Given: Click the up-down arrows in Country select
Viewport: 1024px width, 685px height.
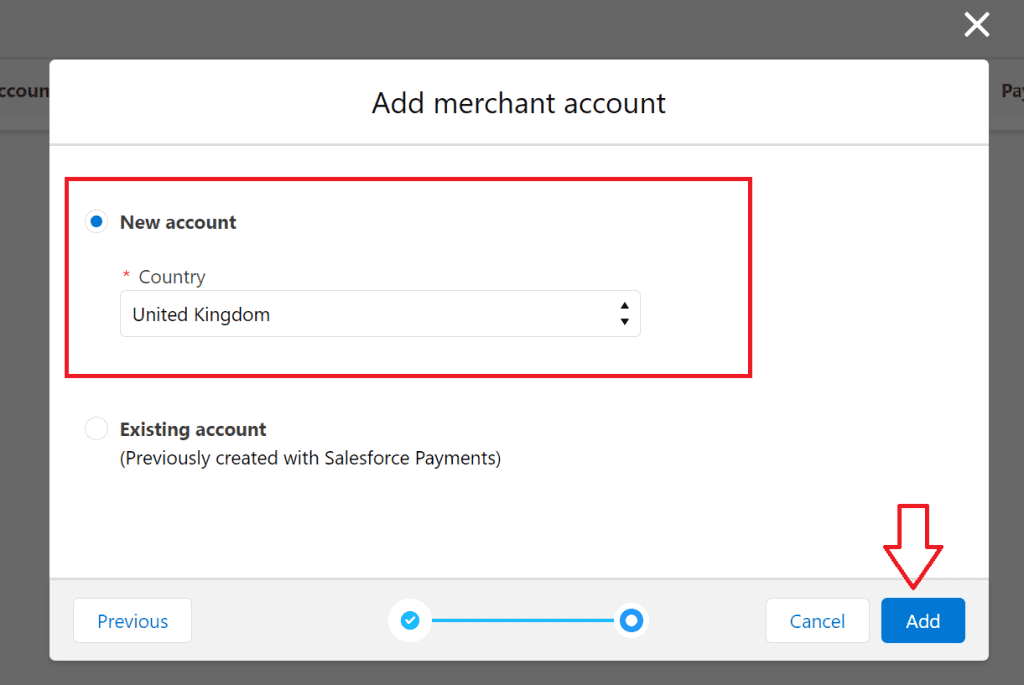Looking at the screenshot, I should pos(624,314).
